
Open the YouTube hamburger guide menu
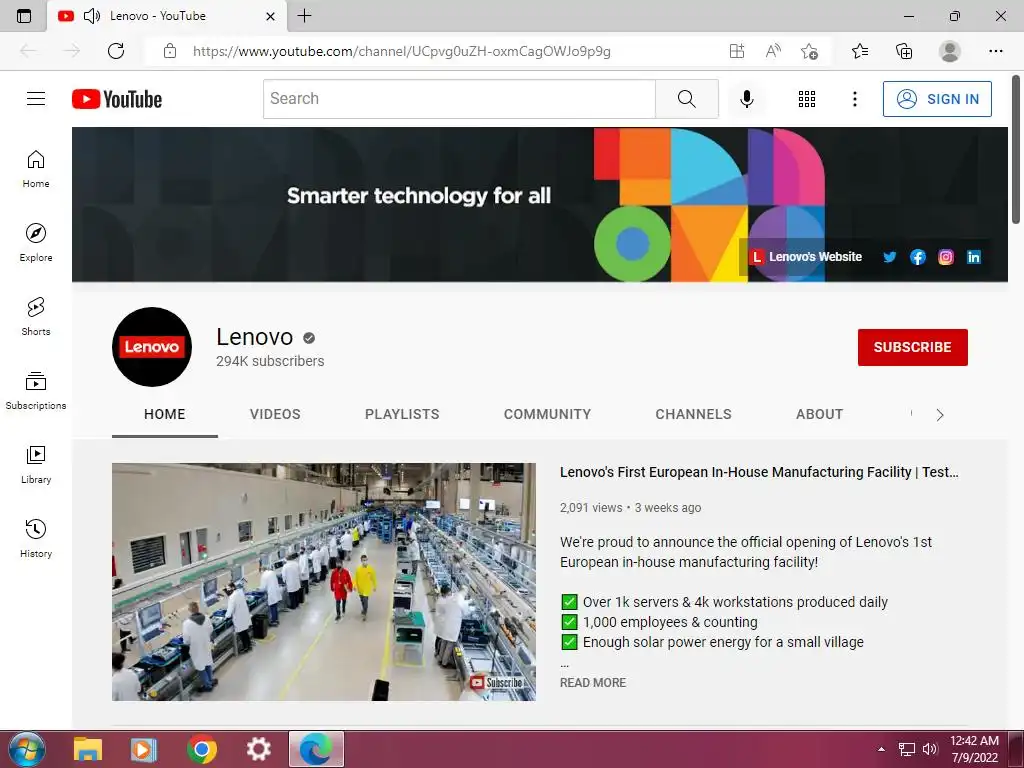36,99
